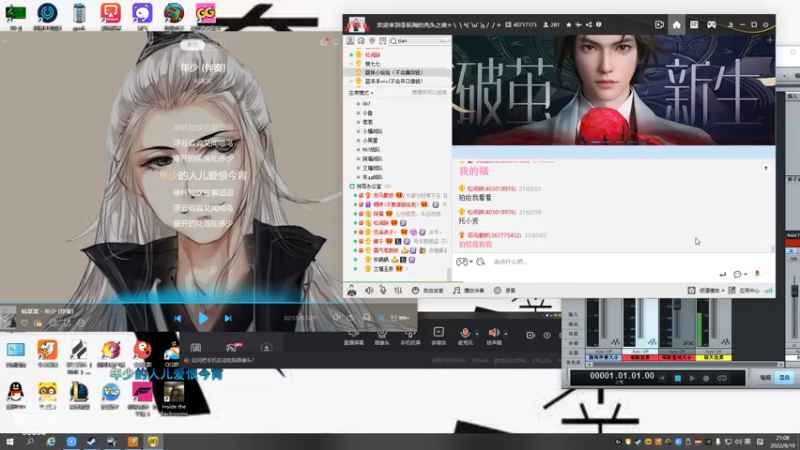Click the sidebar search field containing 'tian'

pyautogui.click(x=419, y=41)
